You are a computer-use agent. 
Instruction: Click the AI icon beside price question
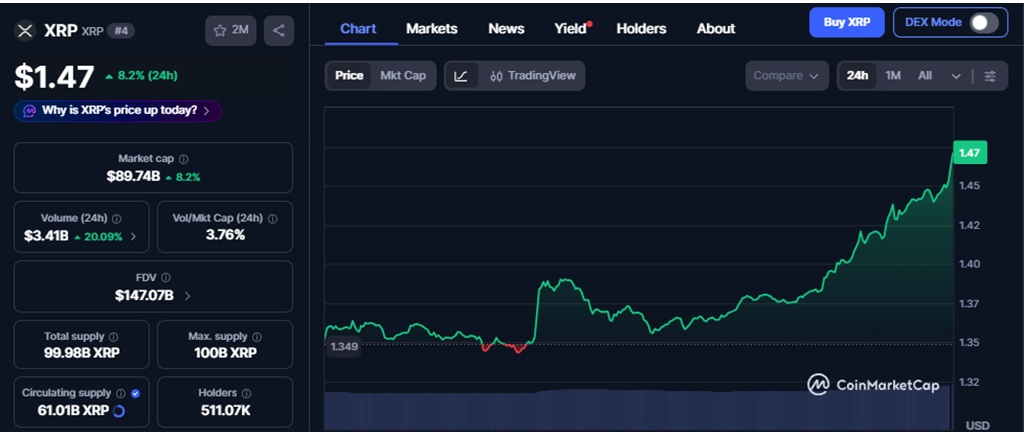tap(29, 111)
